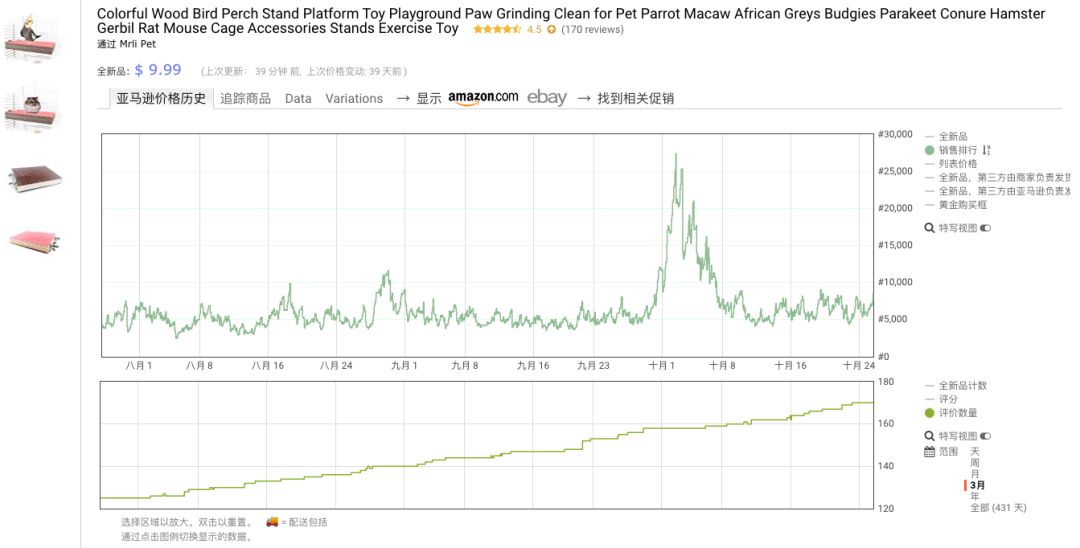Viewport: 1080px width, 548px height.
Task: Toggle the 销售排行 series in the legend
Action: [x=957, y=150]
